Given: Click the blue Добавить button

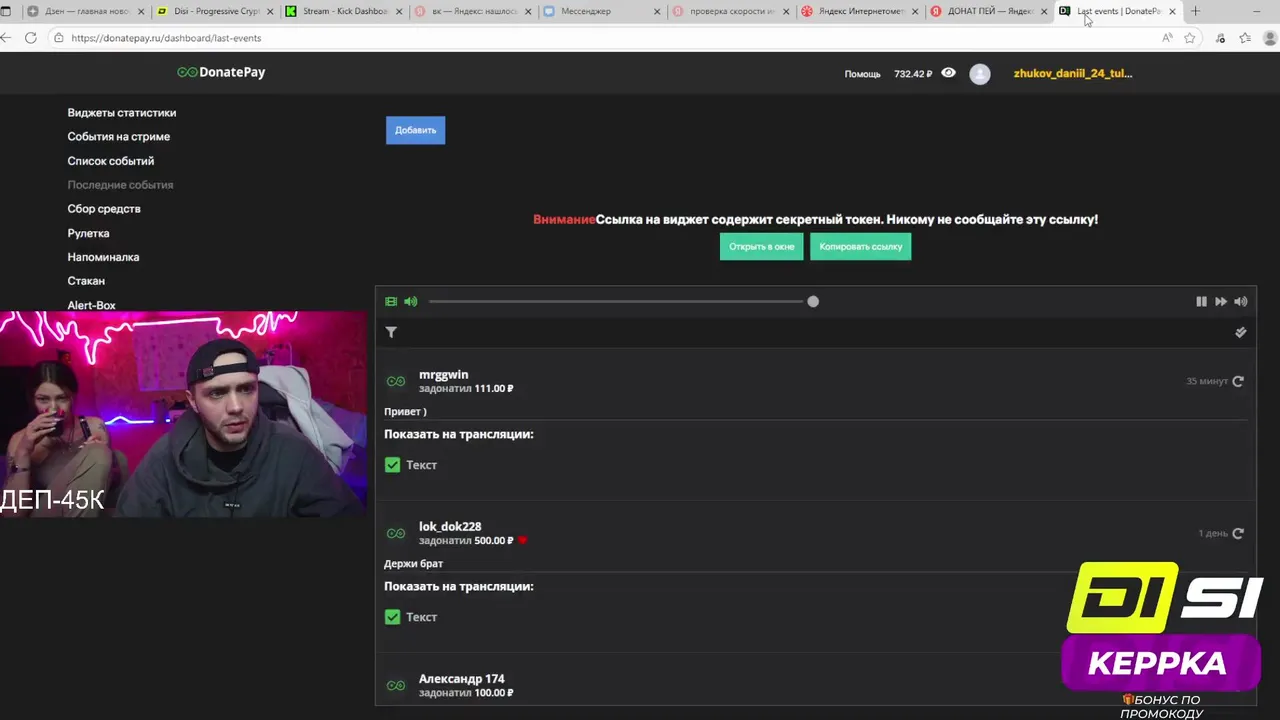Looking at the screenshot, I should [x=415, y=130].
